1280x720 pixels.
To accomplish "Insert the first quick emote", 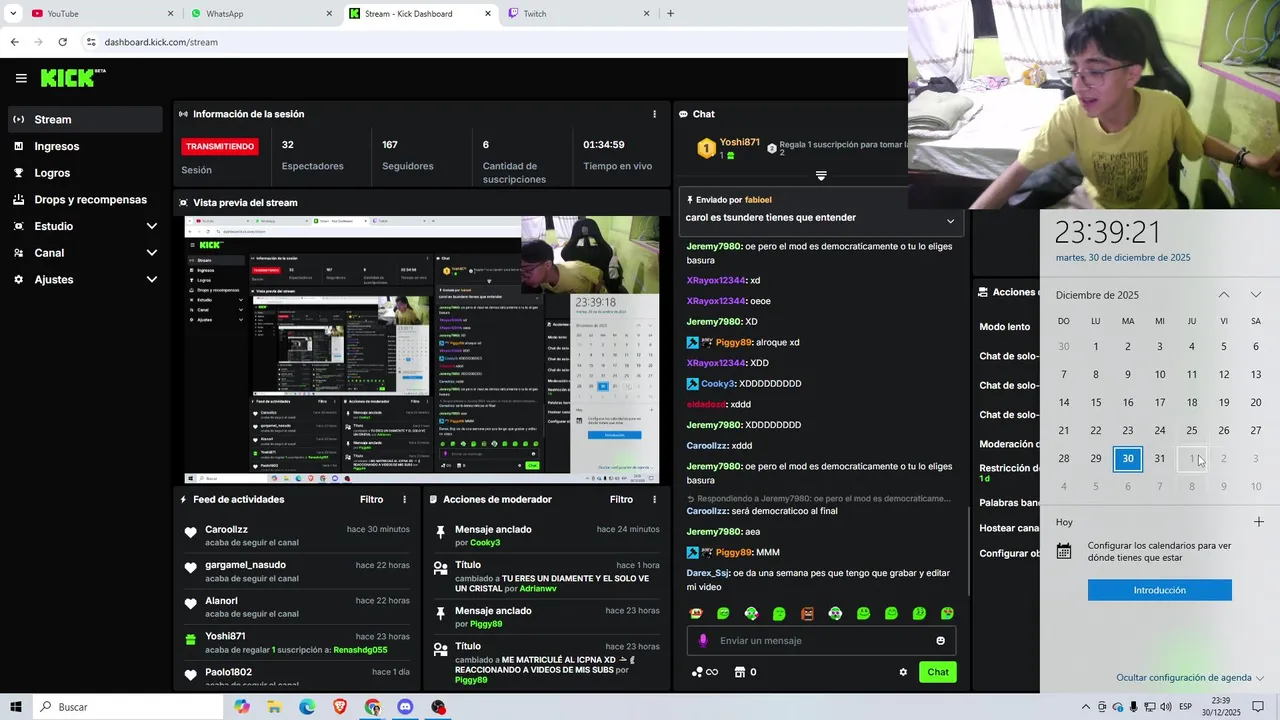I will point(696,613).
